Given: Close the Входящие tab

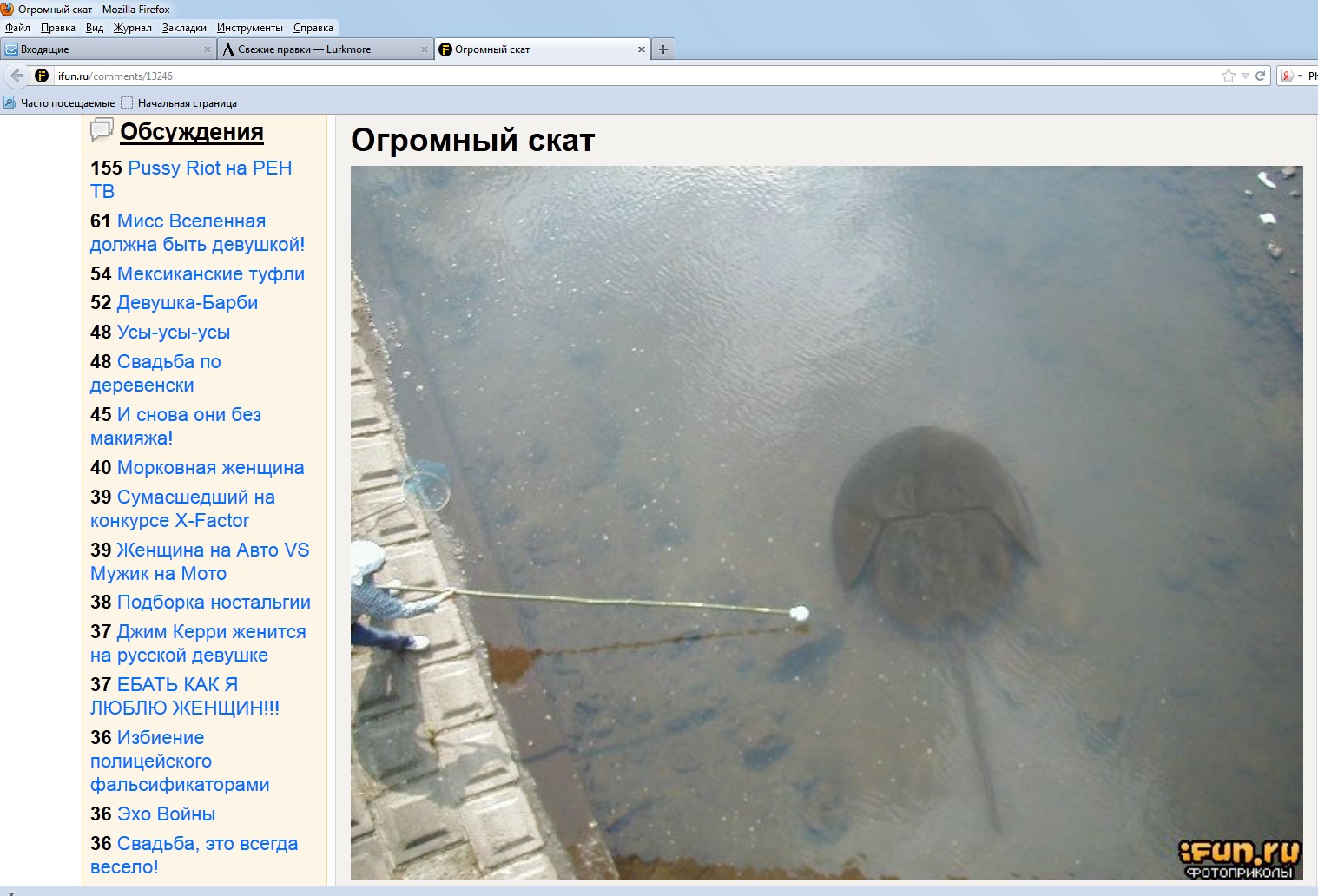Looking at the screenshot, I should (x=207, y=49).
